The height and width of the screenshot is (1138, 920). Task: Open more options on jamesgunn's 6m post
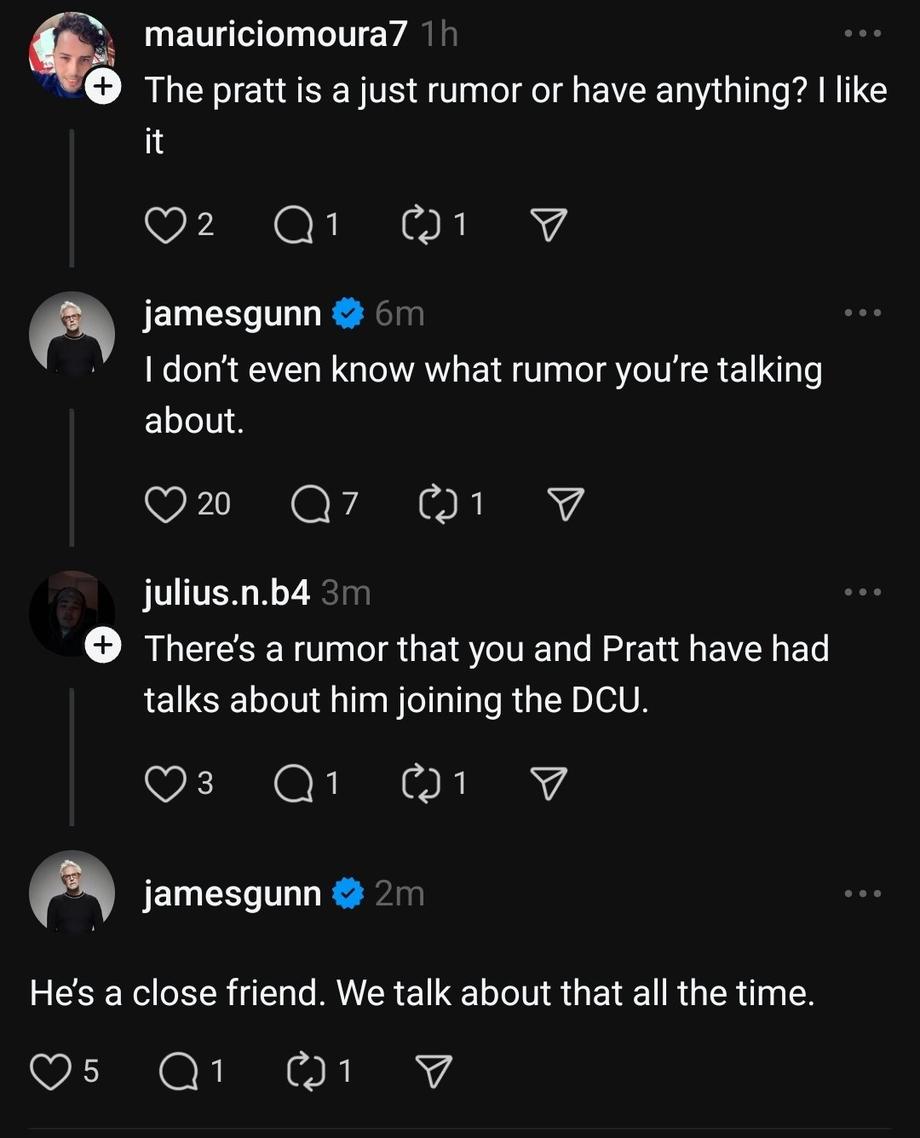click(862, 313)
